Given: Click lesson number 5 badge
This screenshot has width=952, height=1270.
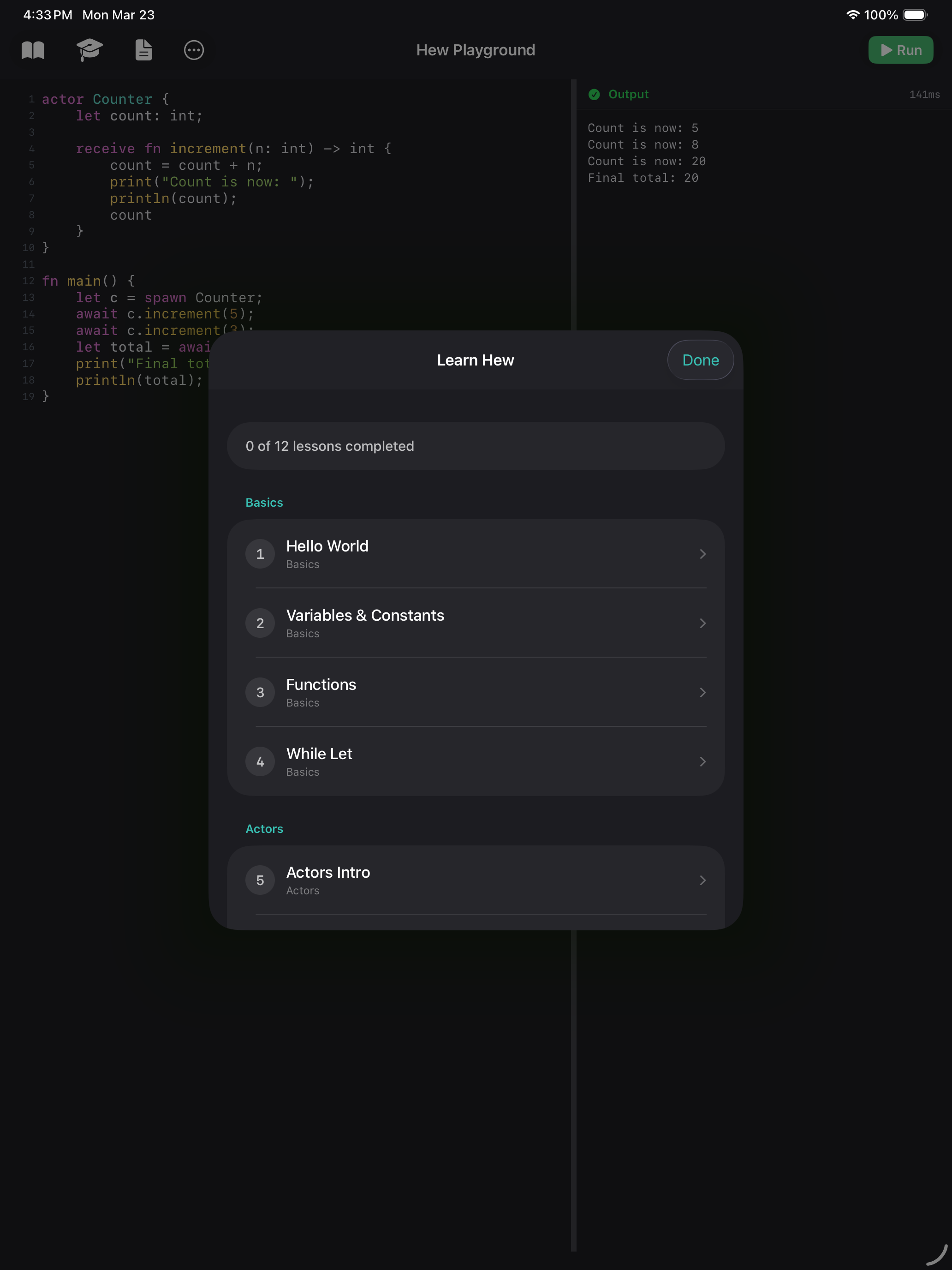Looking at the screenshot, I should [x=260, y=880].
